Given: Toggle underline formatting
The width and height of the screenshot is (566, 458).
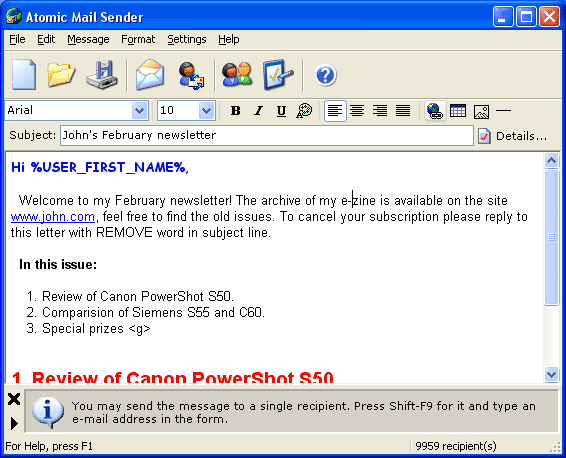Looking at the screenshot, I should pos(281,111).
